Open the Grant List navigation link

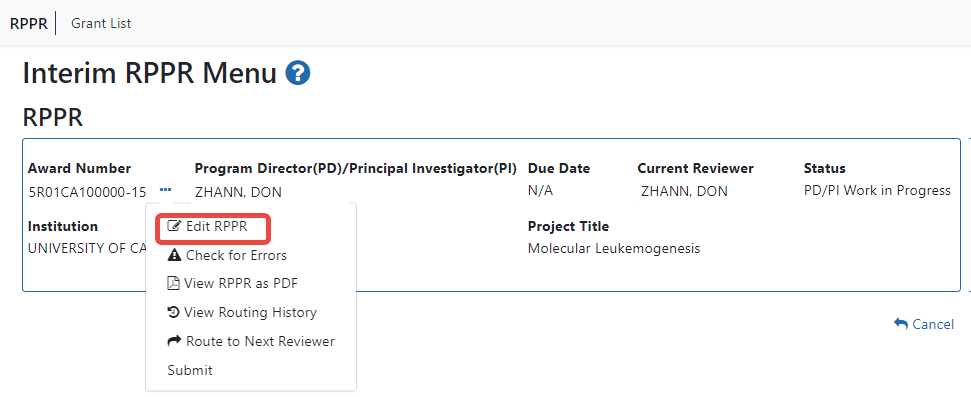coord(101,24)
